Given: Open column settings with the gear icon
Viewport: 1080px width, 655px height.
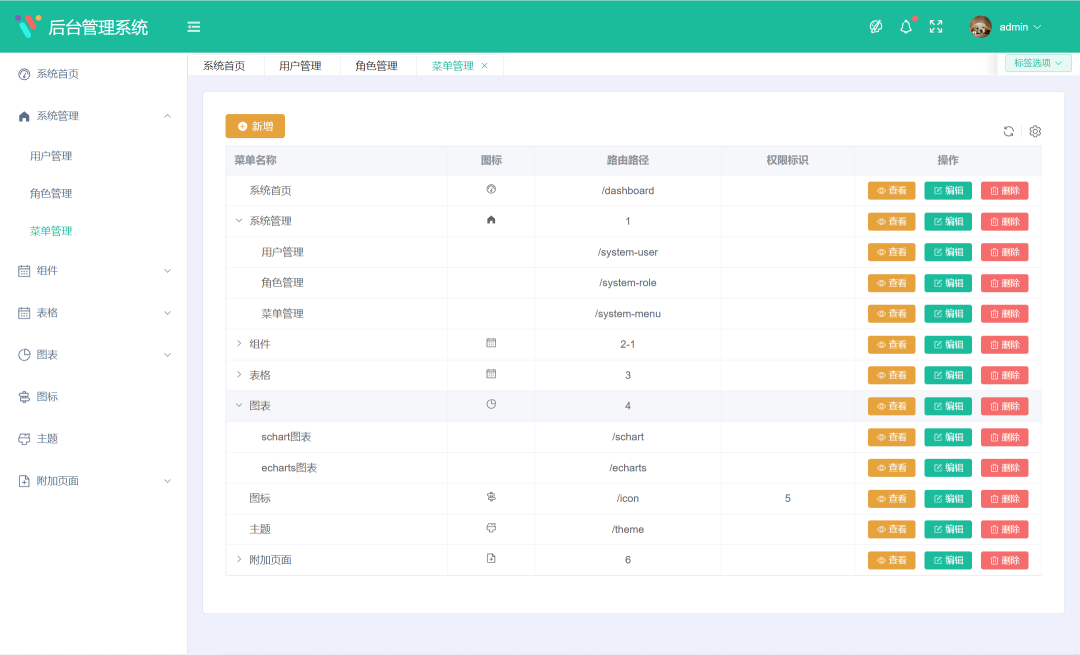Looking at the screenshot, I should pos(1034,131).
